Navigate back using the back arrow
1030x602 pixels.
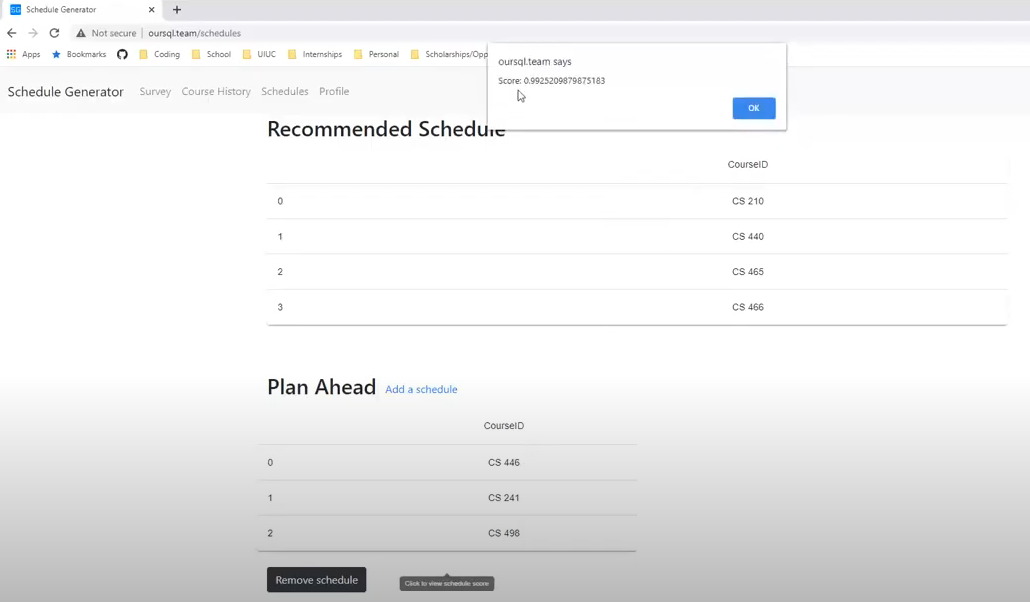pos(10,32)
